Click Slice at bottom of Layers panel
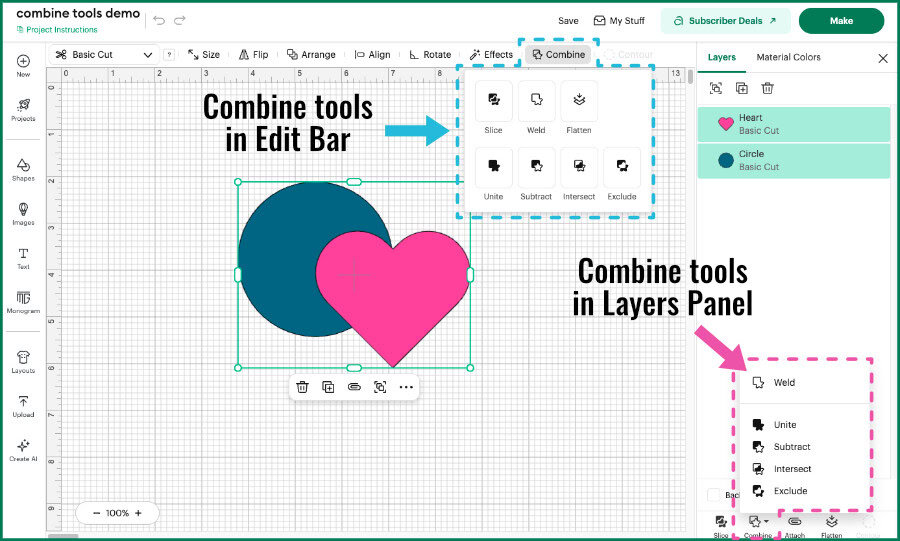The height and width of the screenshot is (541, 900). (x=721, y=526)
